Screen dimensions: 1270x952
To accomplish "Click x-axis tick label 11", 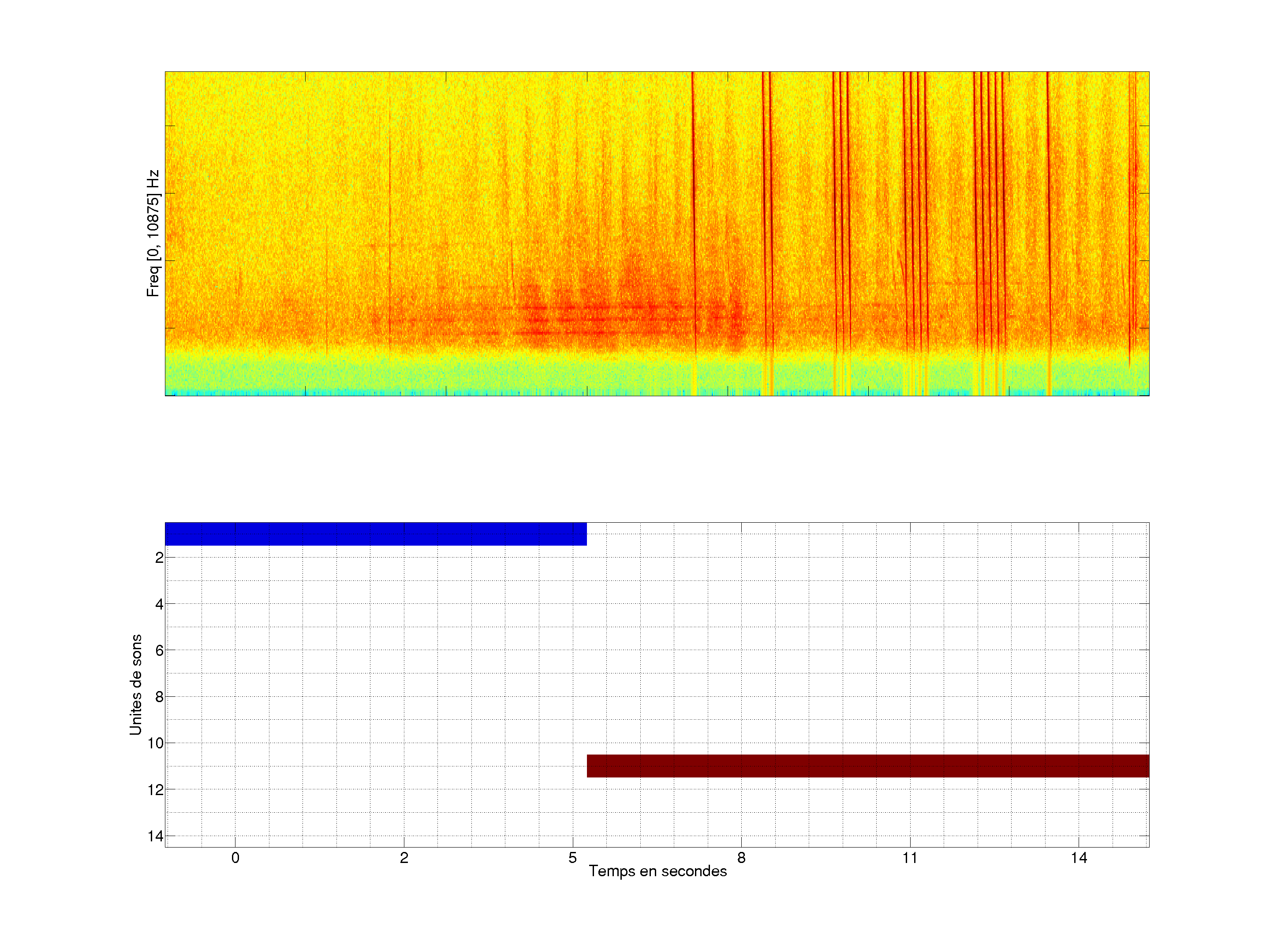I will click(x=909, y=858).
